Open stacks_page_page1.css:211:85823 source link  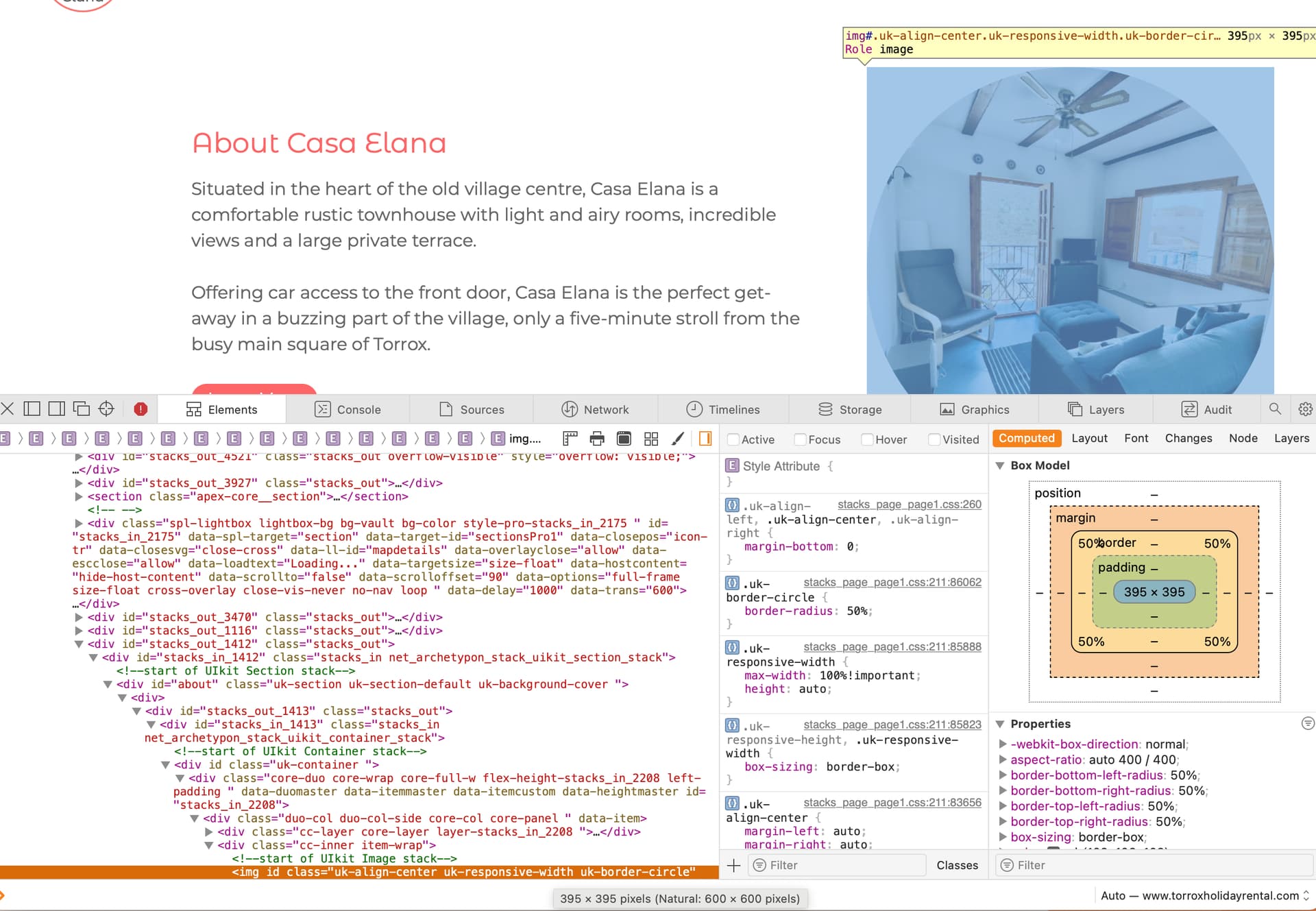click(892, 725)
